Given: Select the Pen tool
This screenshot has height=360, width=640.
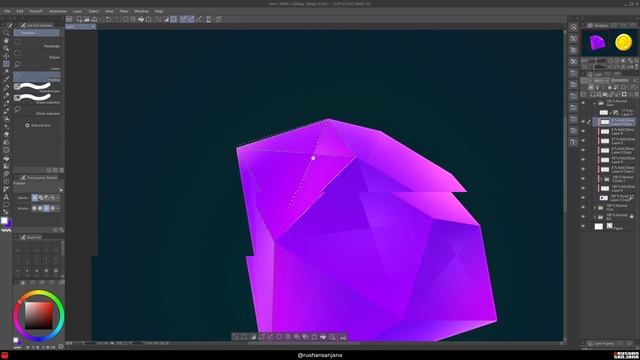Looking at the screenshot, I should pos(6,88).
